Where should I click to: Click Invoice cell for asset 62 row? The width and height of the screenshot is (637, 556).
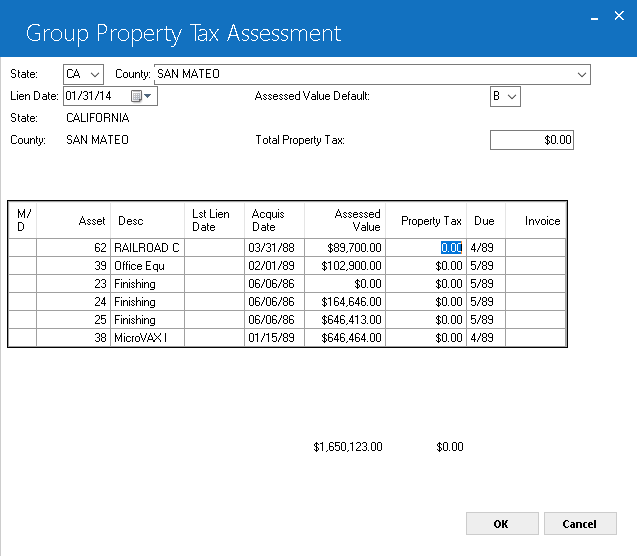point(535,248)
